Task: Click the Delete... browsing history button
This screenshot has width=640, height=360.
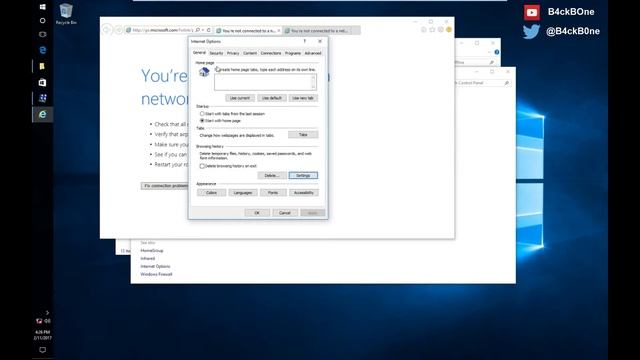Action: click(x=272, y=176)
